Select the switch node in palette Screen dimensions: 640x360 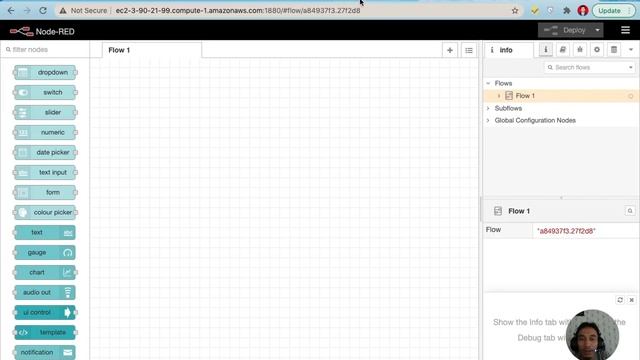click(x=45, y=93)
